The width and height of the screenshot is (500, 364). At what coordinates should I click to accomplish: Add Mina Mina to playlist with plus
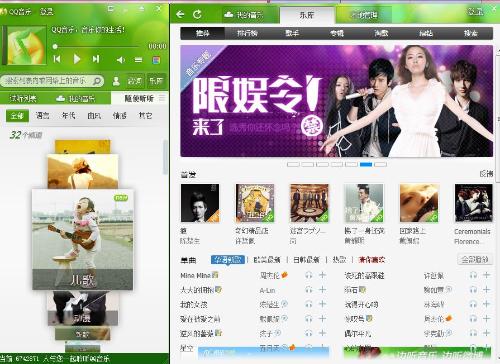click(322, 275)
